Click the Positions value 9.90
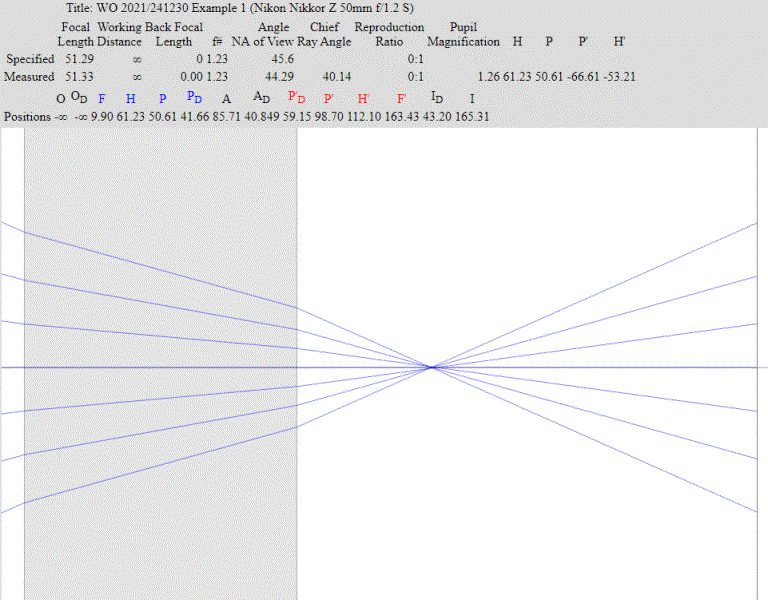The width and height of the screenshot is (768, 600). [102, 117]
